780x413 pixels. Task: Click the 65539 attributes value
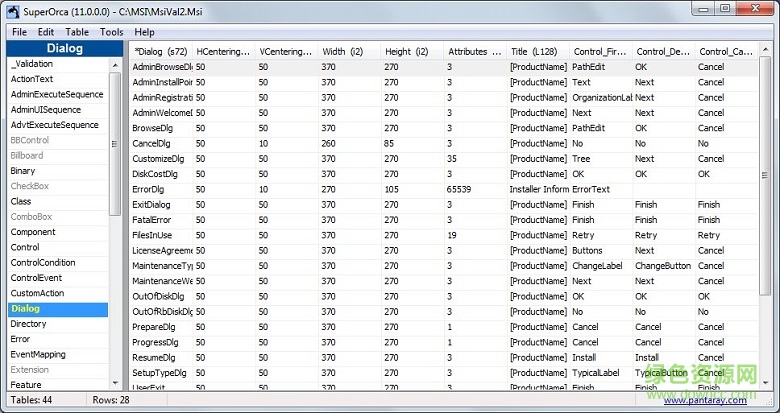pos(459,190)
